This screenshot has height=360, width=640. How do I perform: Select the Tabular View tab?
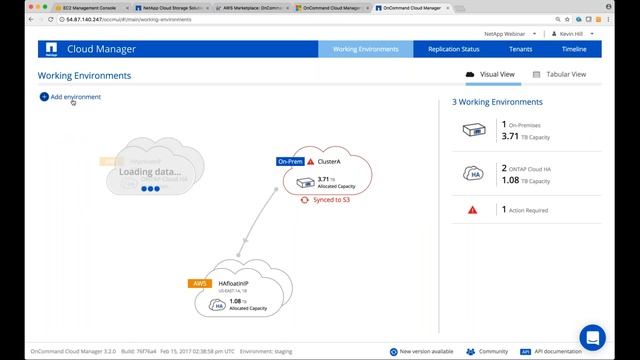pos(560,75)
